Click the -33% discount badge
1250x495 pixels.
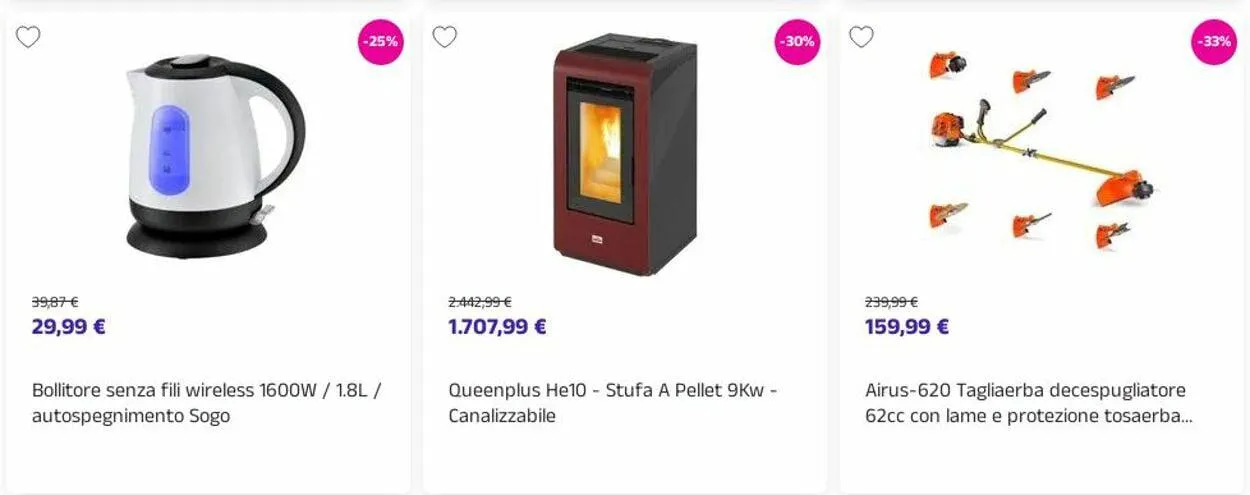coord(1214,42)
